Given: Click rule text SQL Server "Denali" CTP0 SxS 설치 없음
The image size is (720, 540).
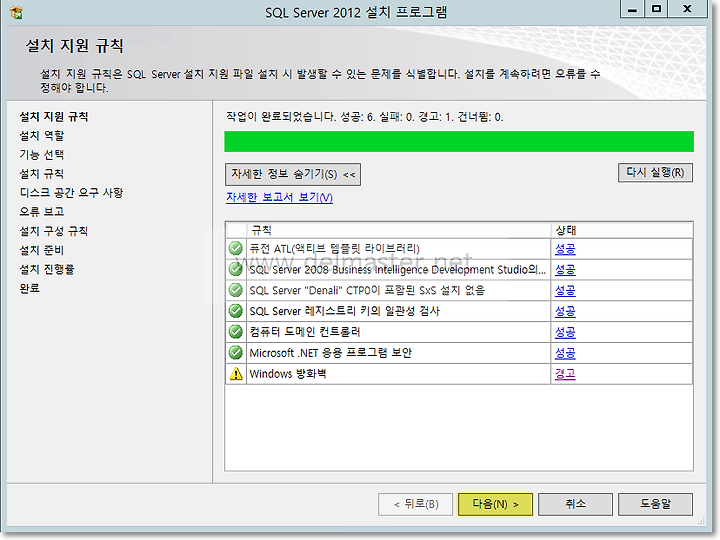Looking at the screenshot, I should (367, 290).
